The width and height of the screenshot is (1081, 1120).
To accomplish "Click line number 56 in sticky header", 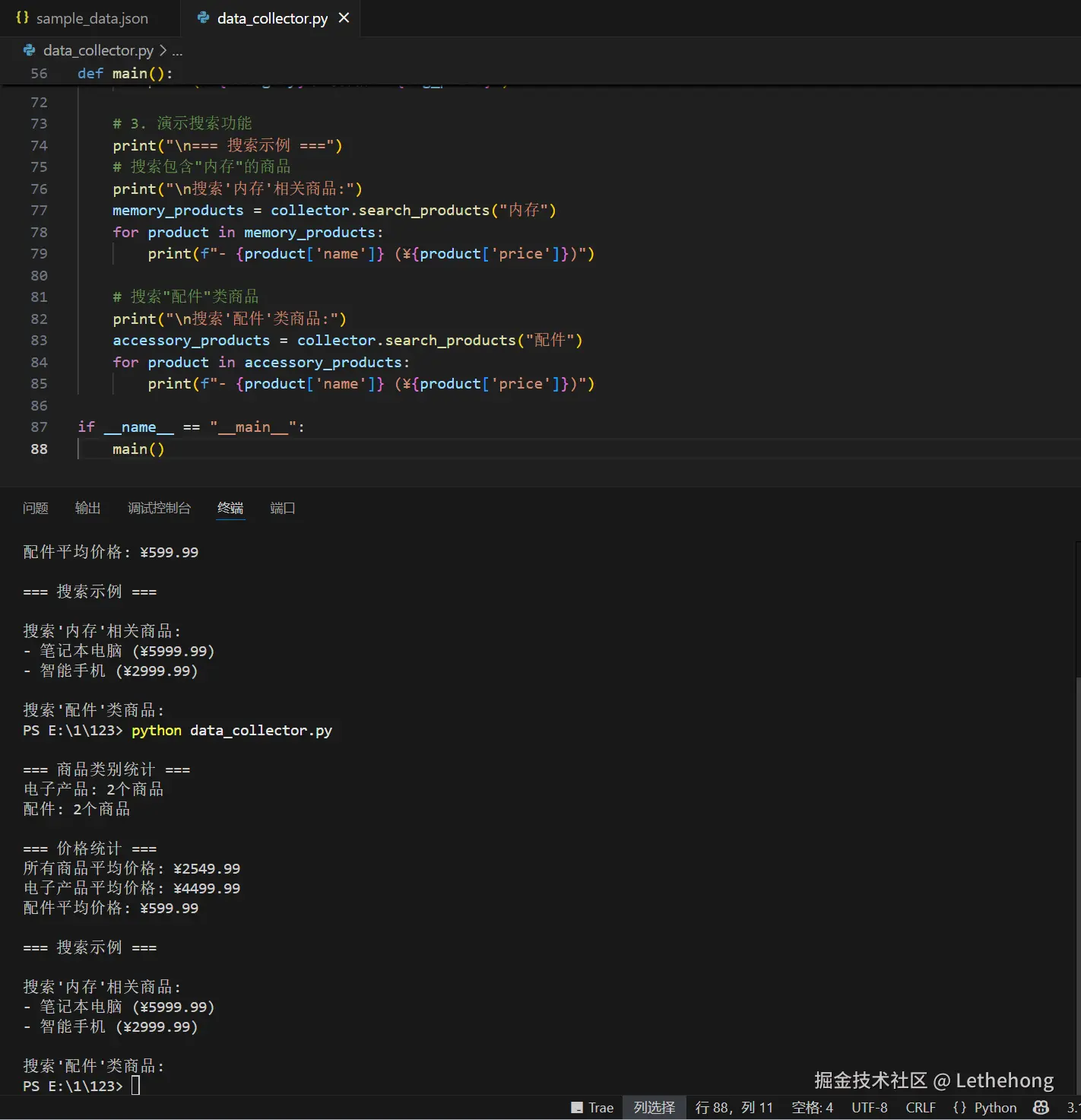I will click(x=39, y=74).
